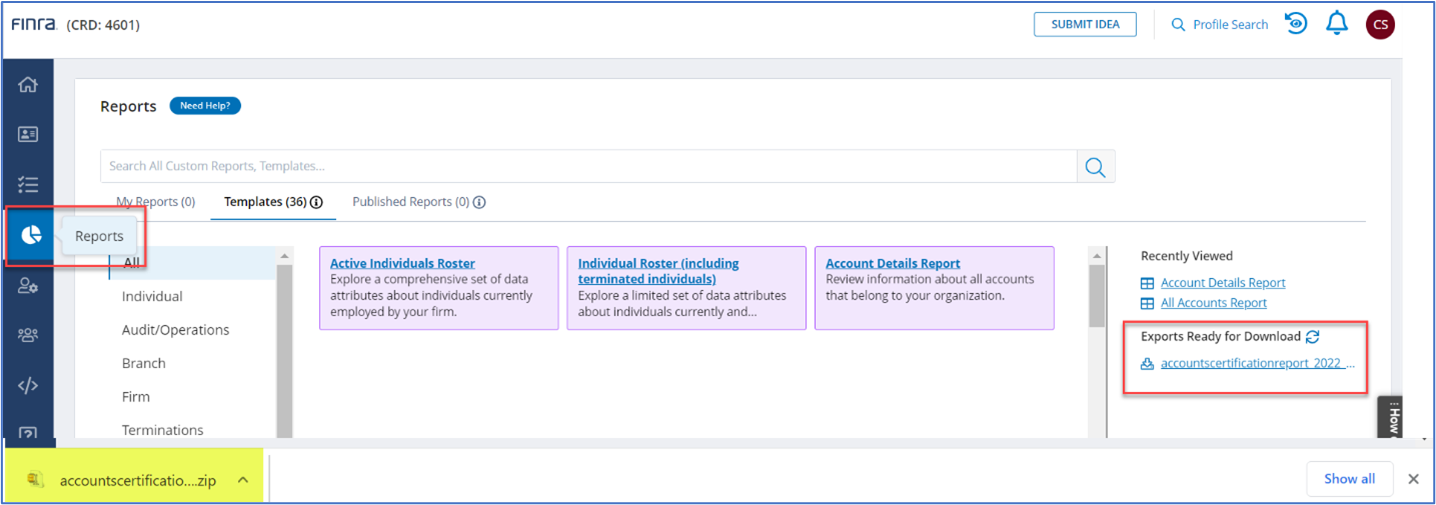1436x505 pixels.
Task: Click the people group sidebar icon
Action: coord(28,336)
